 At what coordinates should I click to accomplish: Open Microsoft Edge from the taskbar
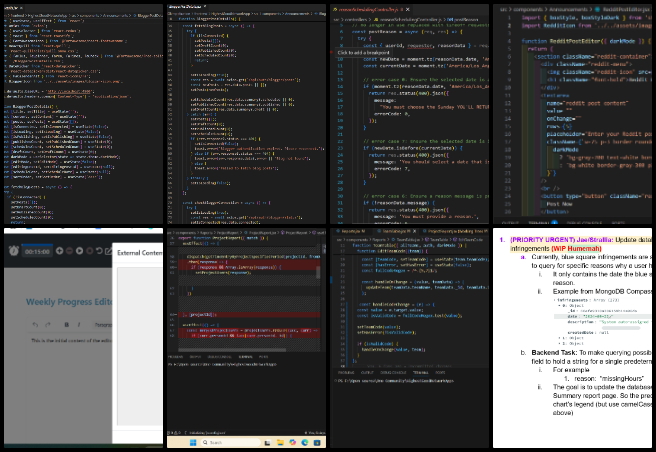[305, 442]
